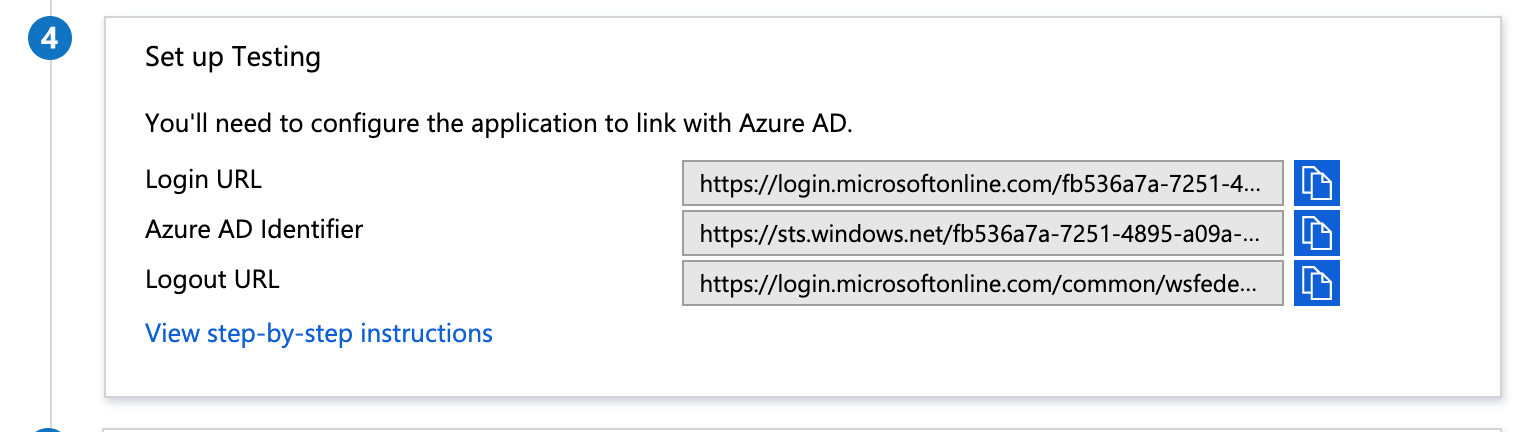The image size is (1536, 432).
Task: Click page background right of the card
Action: tap(1519, 200)
